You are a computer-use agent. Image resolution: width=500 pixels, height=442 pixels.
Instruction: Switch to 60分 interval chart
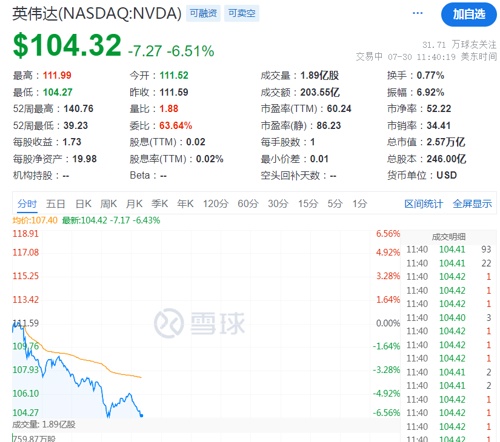coord(248,204)
